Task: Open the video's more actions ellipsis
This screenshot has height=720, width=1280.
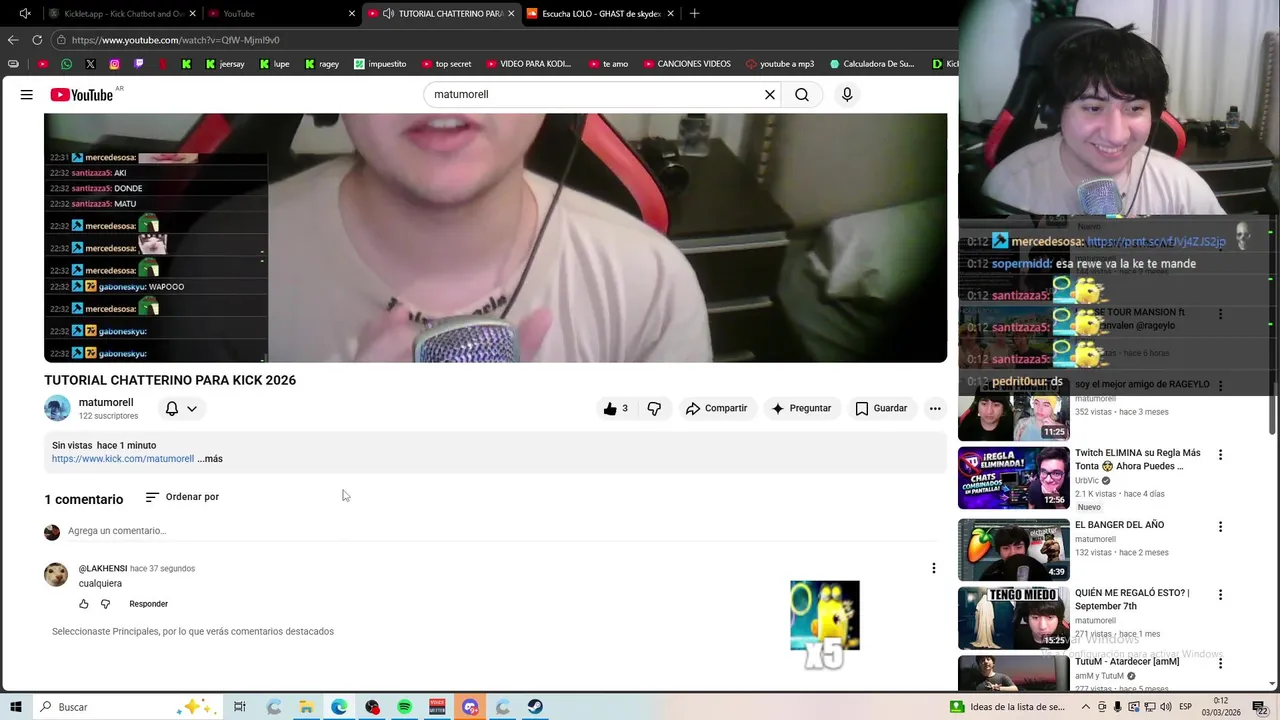Action: click(935, 408)
